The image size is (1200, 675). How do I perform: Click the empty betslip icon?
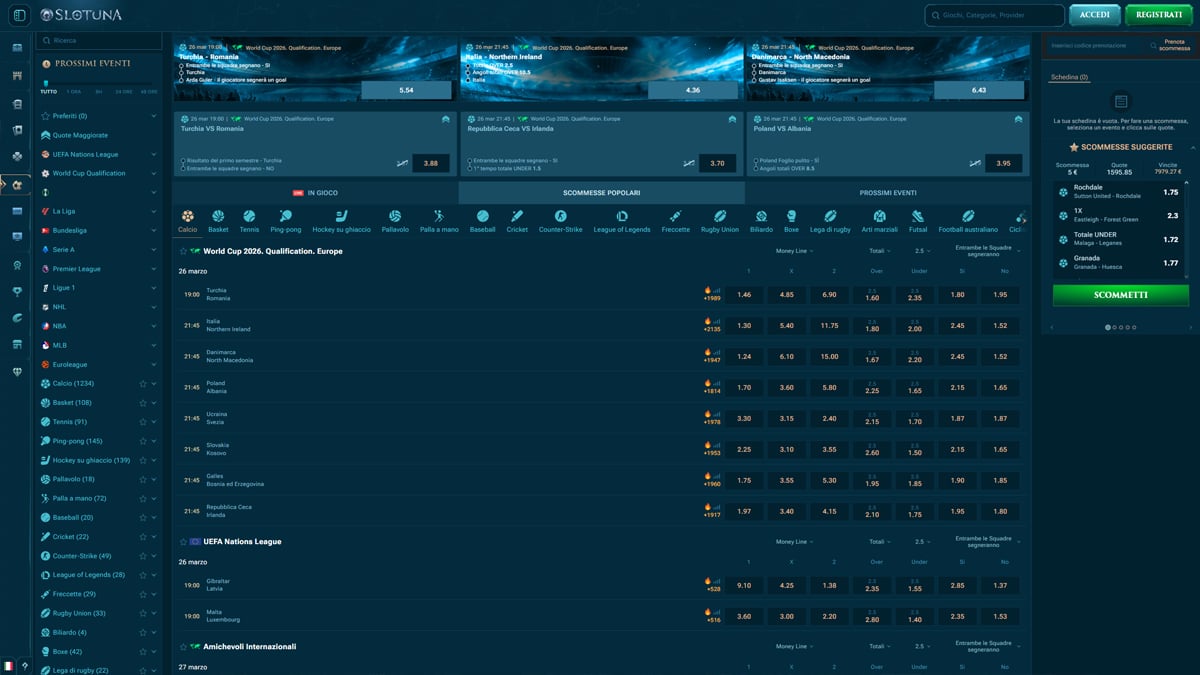(1121, 102)
